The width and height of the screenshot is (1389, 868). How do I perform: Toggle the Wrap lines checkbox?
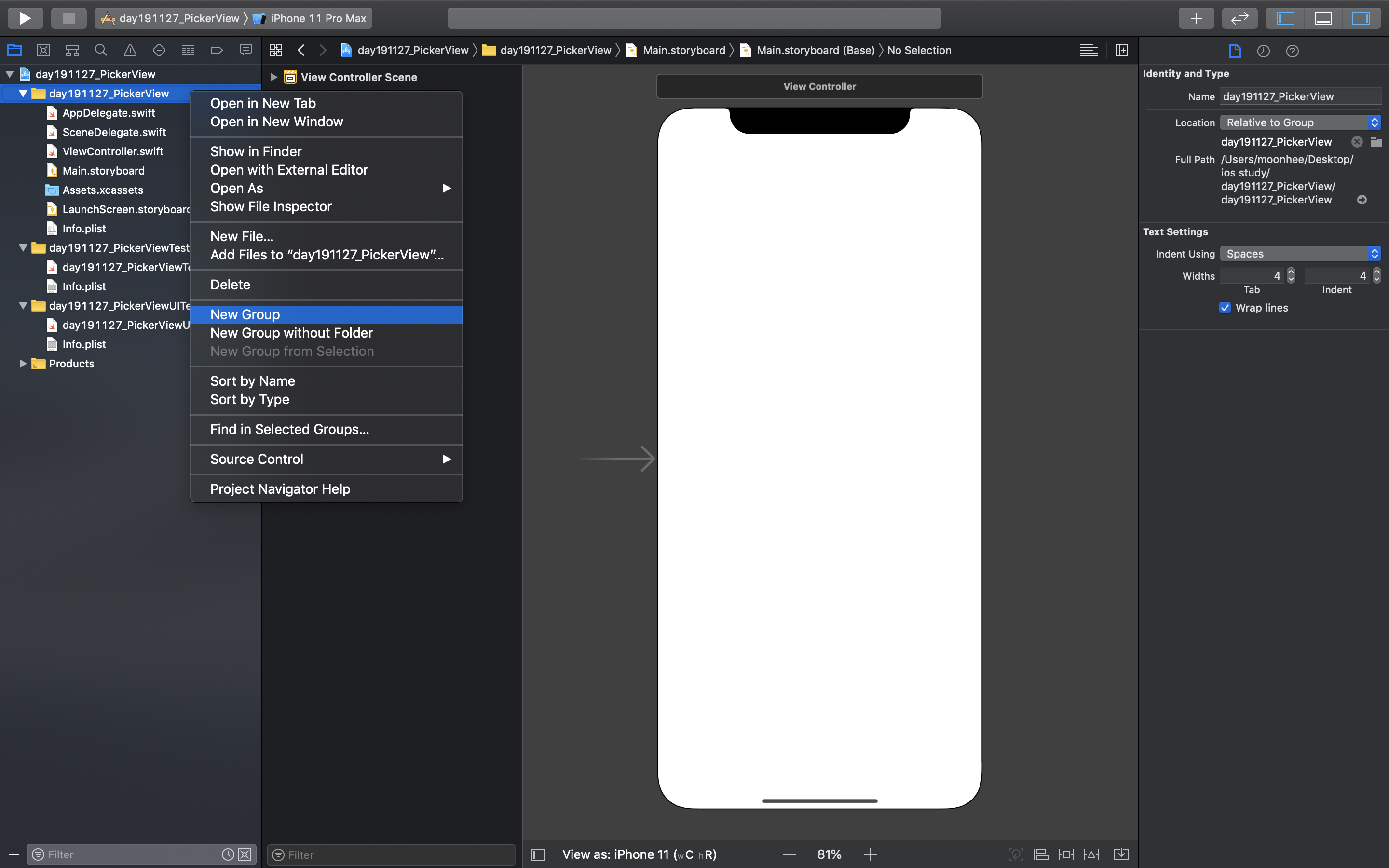1225,308
